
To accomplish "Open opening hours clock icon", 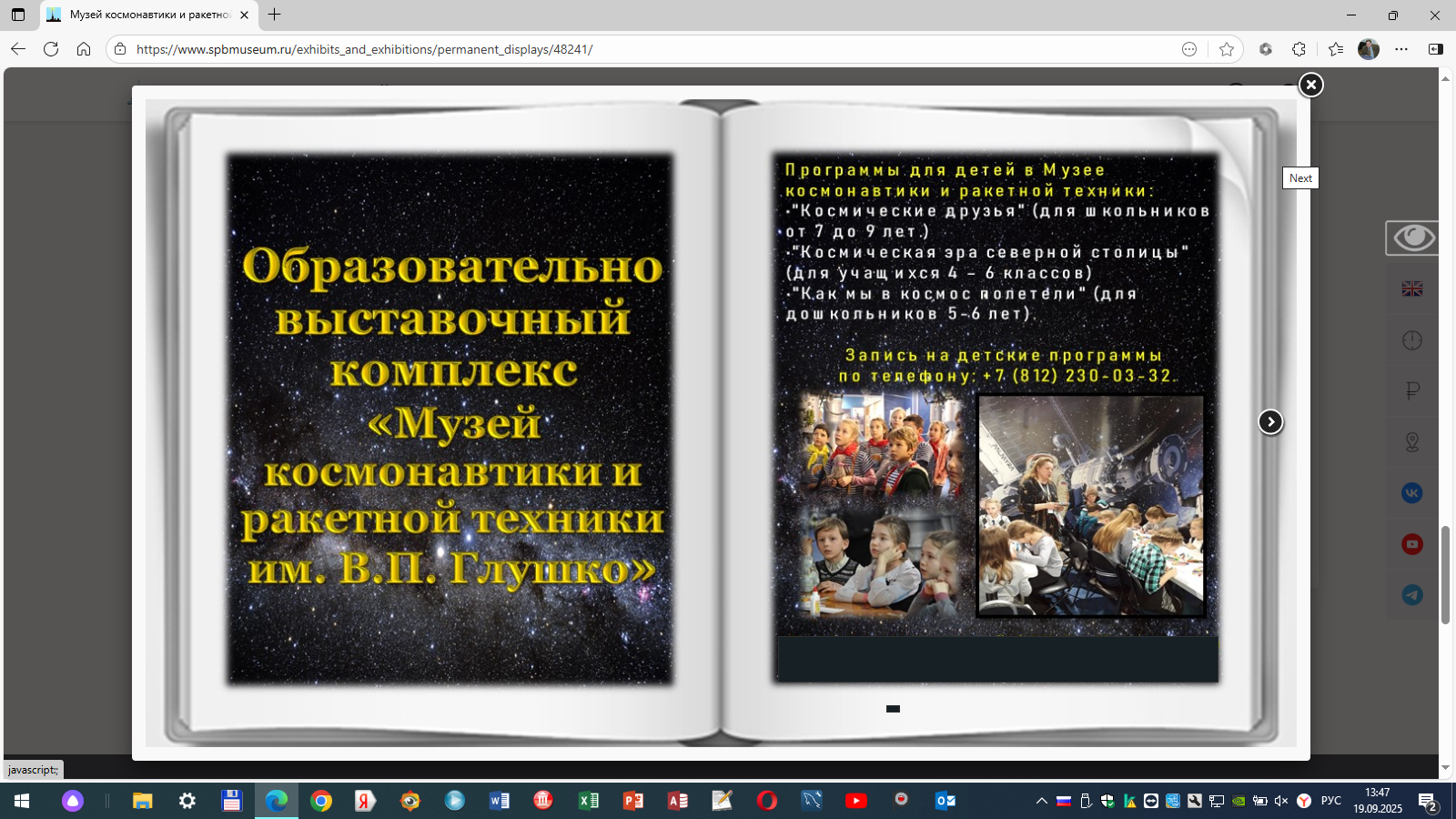I will tap(1412, 340).
